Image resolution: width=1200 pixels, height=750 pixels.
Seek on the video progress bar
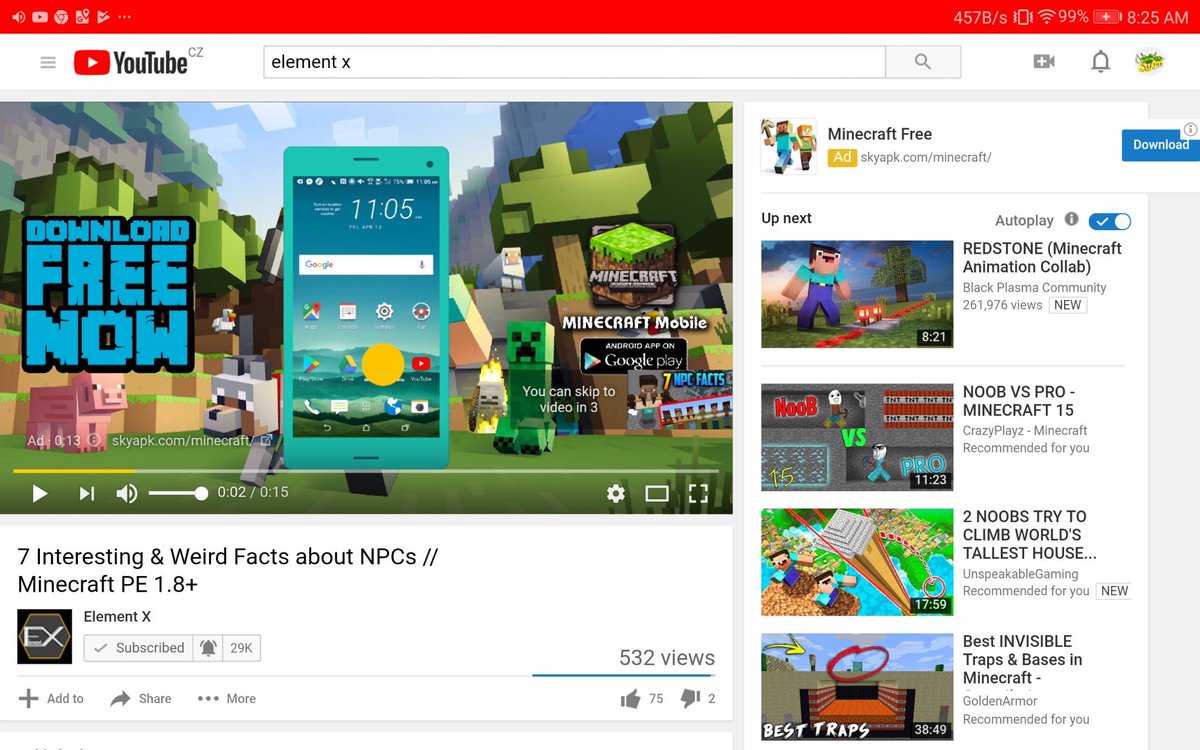366,470
